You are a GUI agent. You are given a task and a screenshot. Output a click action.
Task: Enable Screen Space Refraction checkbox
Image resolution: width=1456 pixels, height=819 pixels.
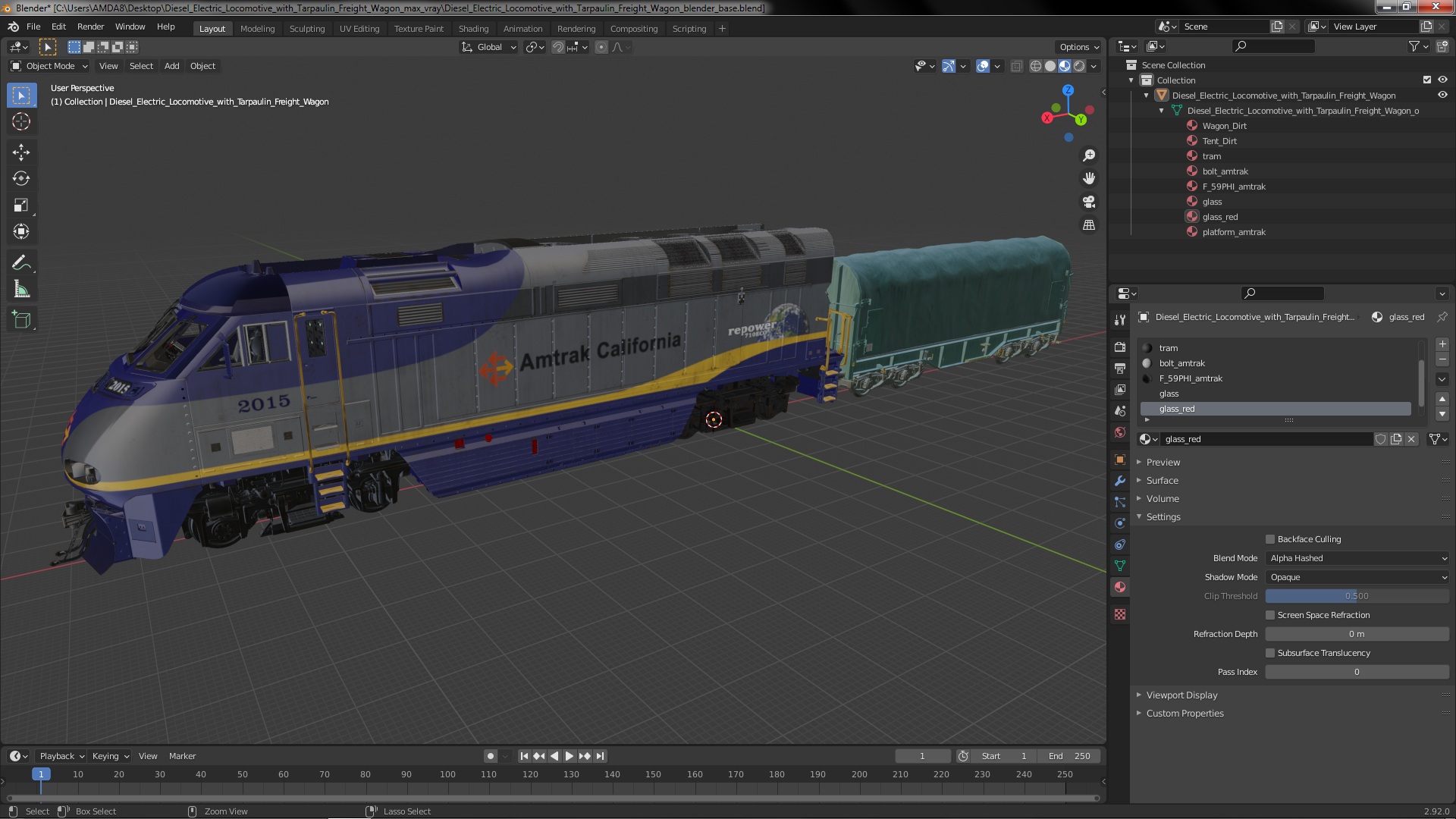pyautogui.click(x=1270, y=615)
